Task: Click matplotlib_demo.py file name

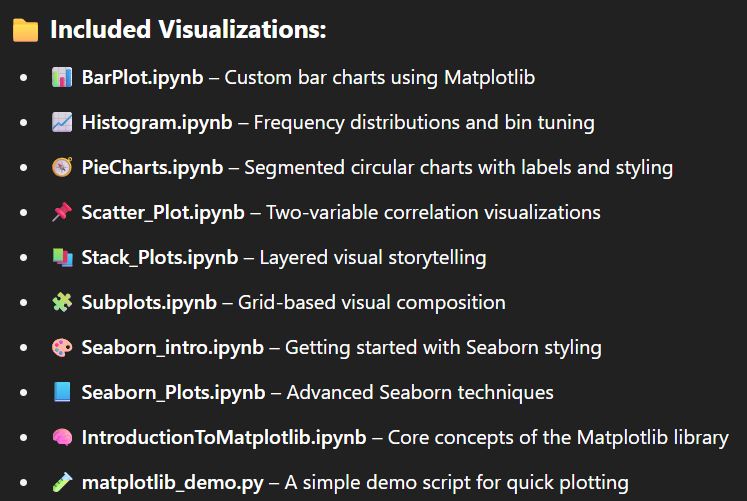Action: 172,483
